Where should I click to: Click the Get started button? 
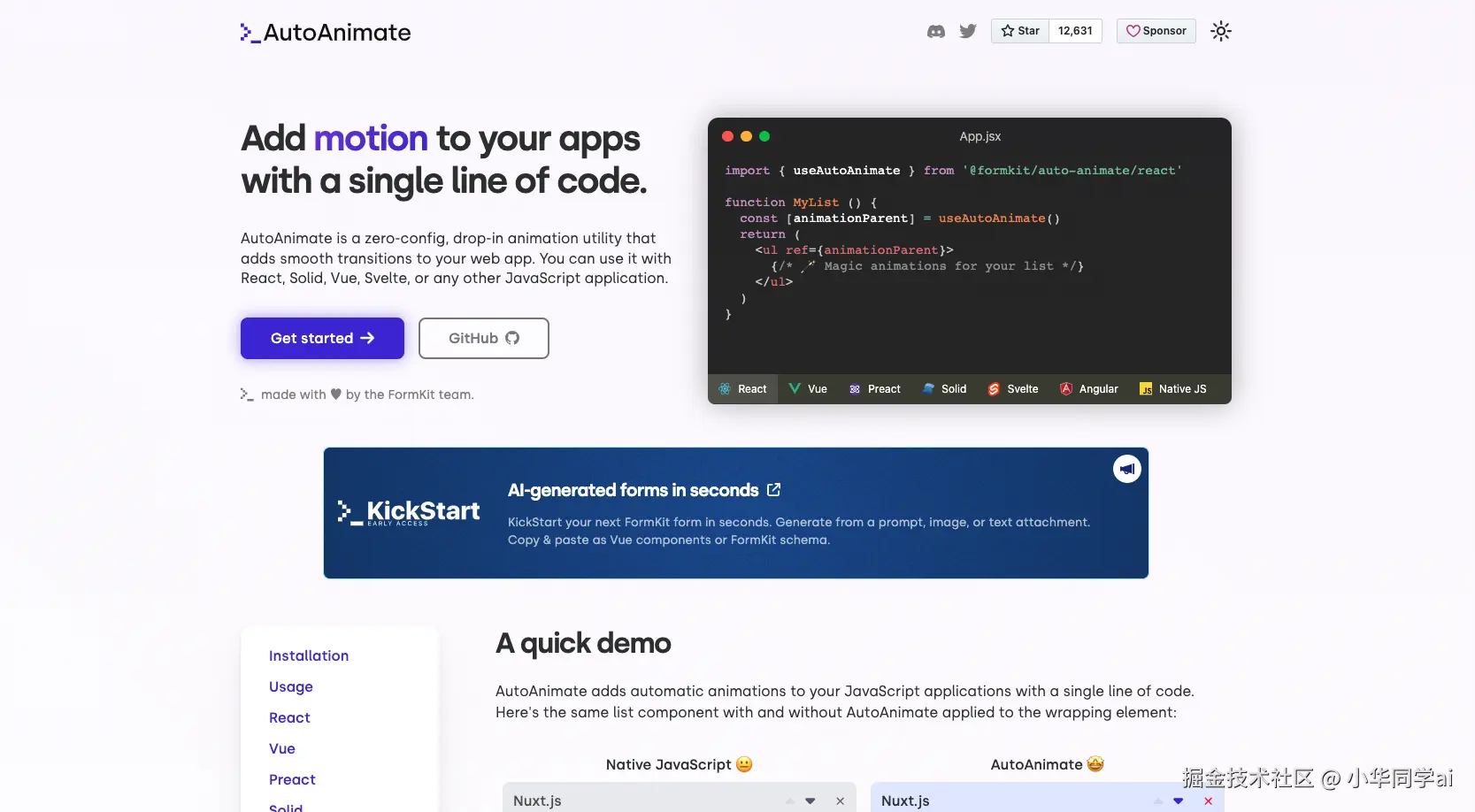tap(322, 338)
